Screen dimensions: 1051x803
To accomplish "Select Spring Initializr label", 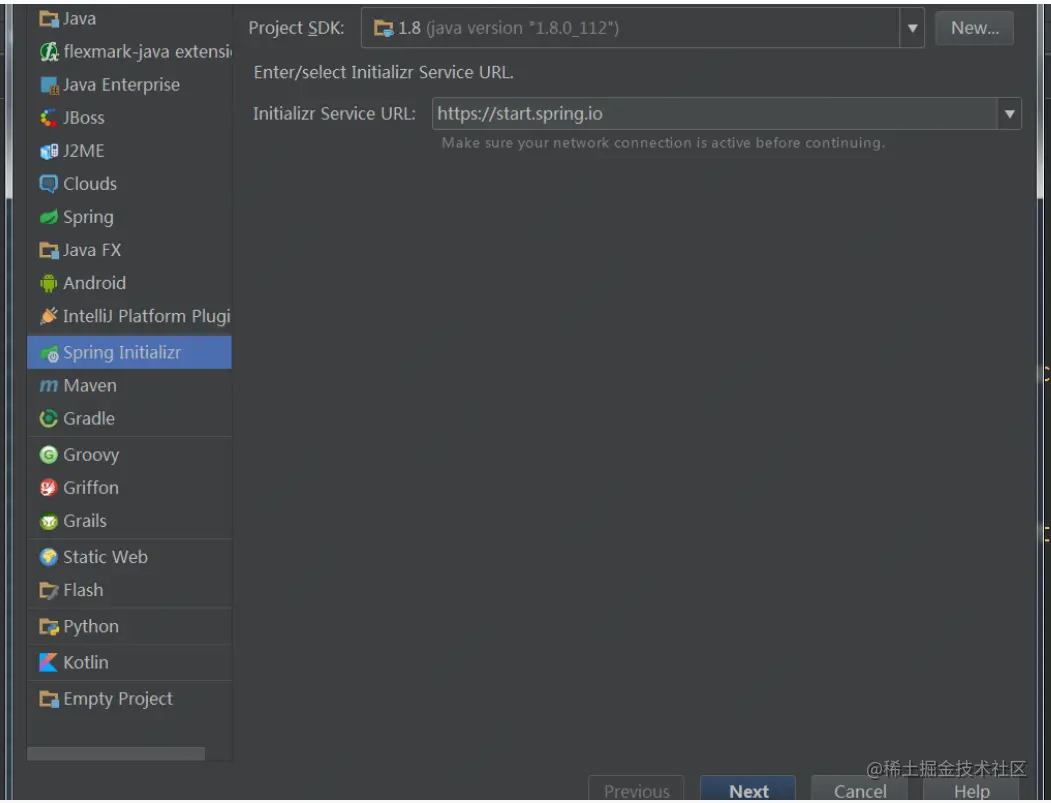I will click(122, 353).
